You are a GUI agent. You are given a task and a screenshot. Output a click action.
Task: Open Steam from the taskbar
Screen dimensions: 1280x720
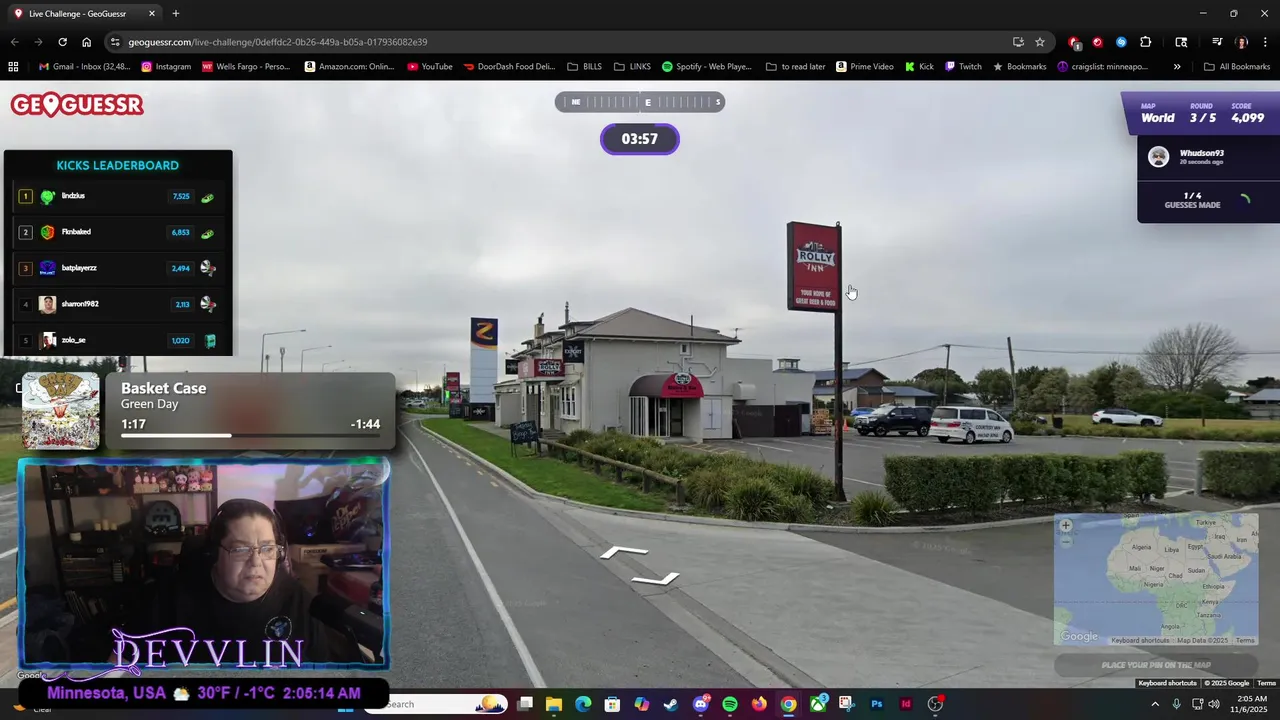671,704
